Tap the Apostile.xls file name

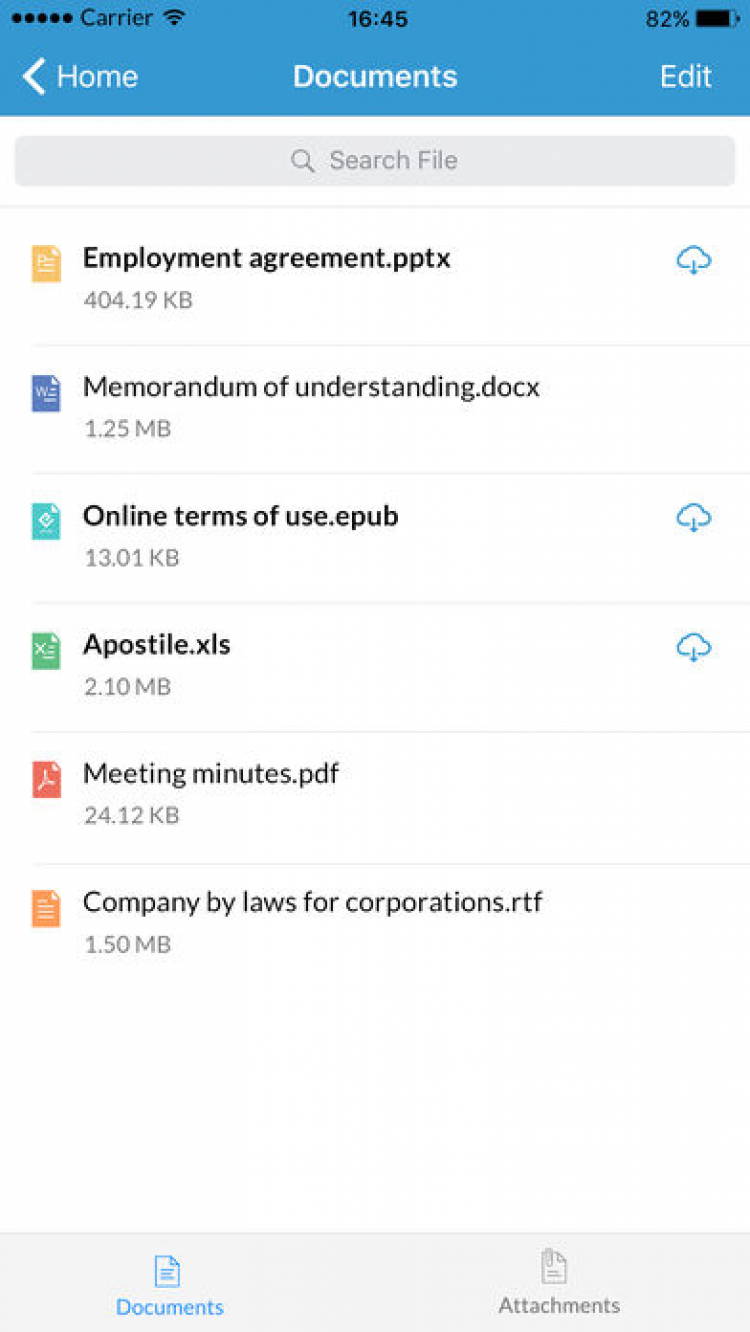[x=157, y=644]
